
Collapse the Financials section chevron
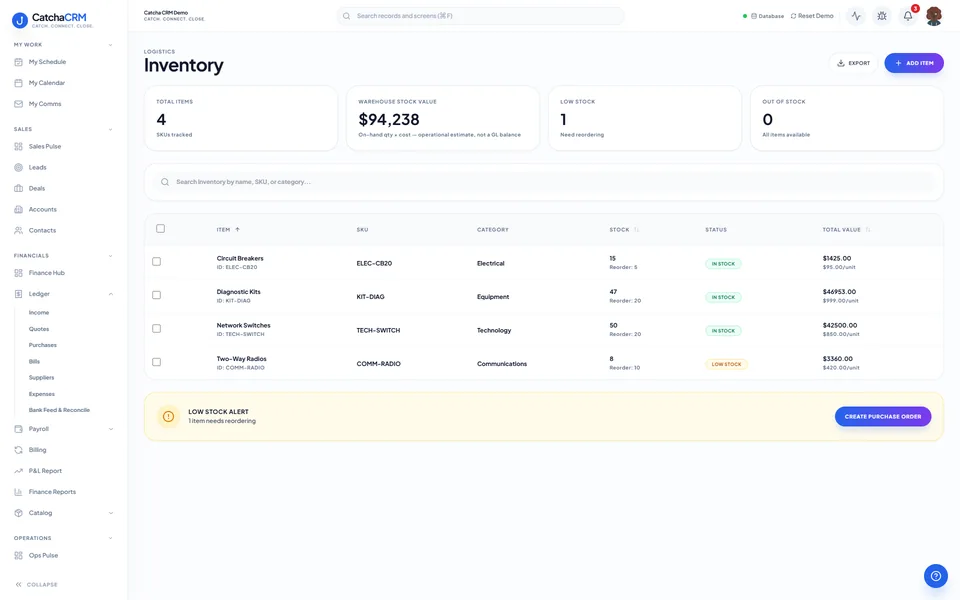(x=110, y=256)
